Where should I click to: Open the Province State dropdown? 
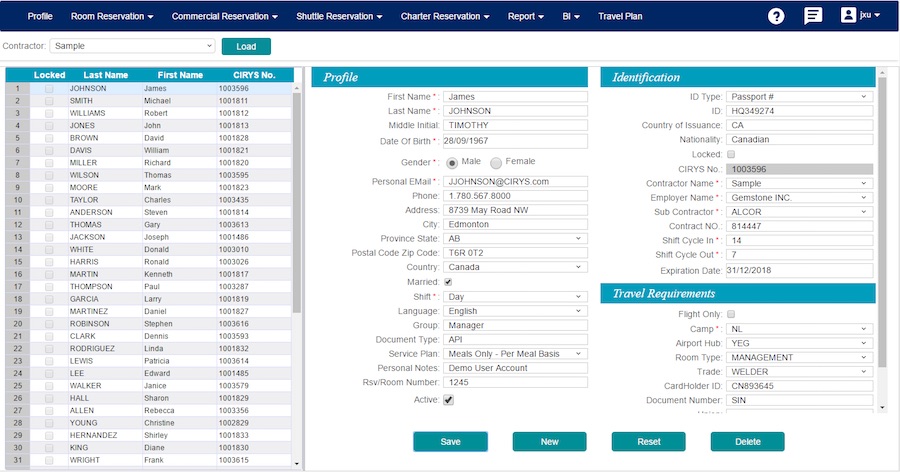(x=514, y=239)
